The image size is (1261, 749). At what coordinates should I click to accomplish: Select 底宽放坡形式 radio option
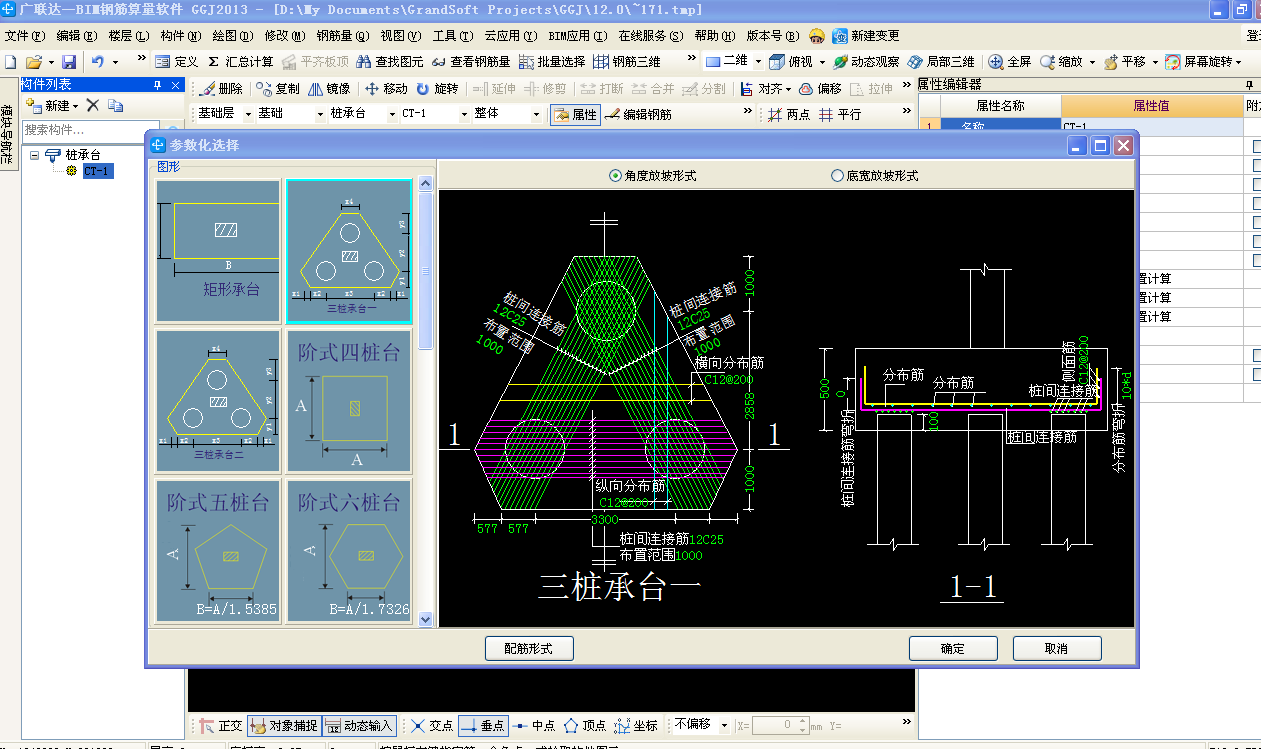click(x=874, y=176)
